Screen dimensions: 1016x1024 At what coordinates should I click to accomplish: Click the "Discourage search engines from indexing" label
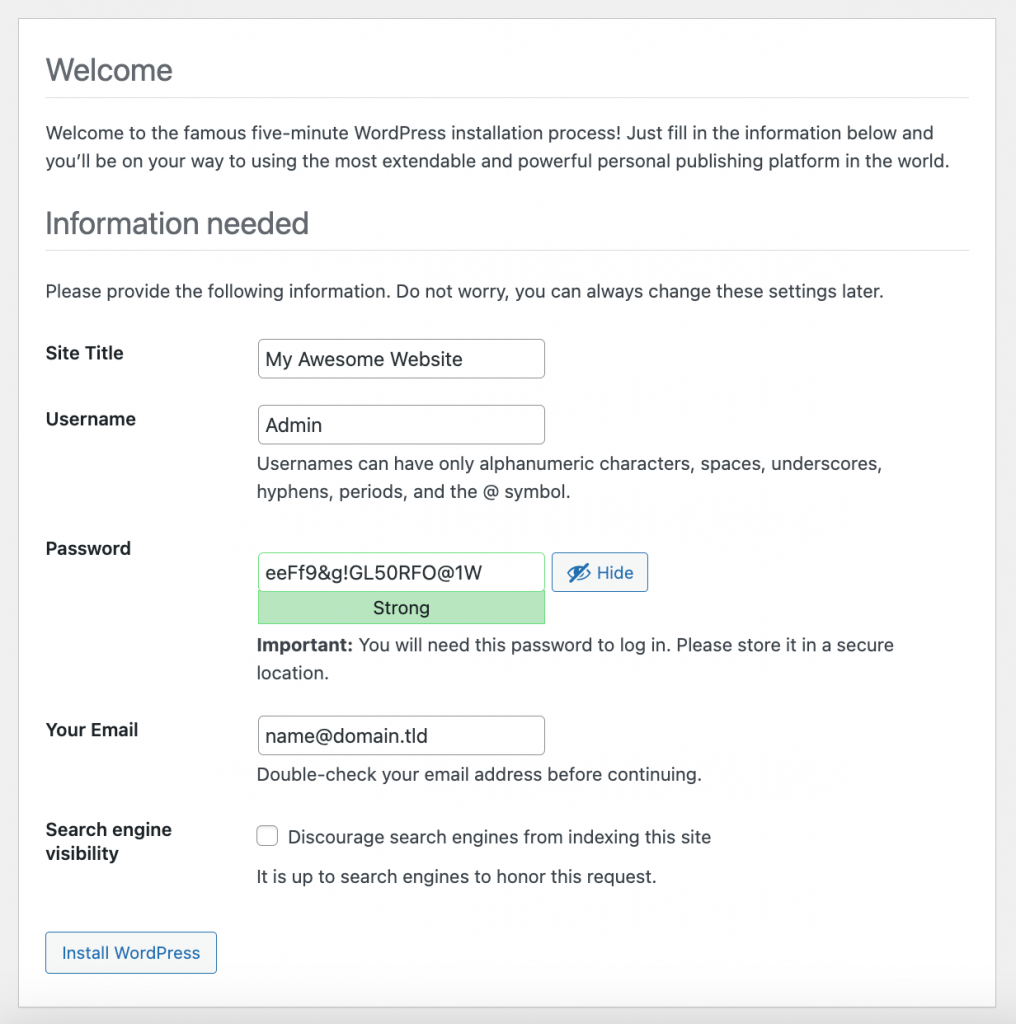tap(499, 837)
